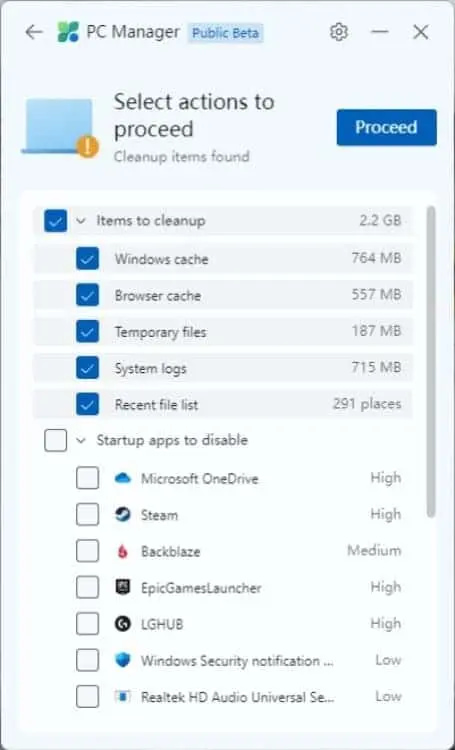Tick the Startup apps to disable checkbox
Viewport: 455px width, 750px height.
coord(55,440)
